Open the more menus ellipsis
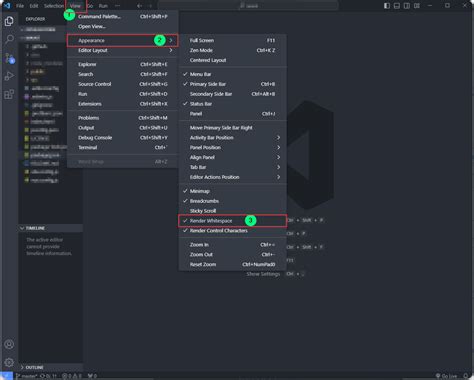This screenshot has height=380, width=474. 117,6
